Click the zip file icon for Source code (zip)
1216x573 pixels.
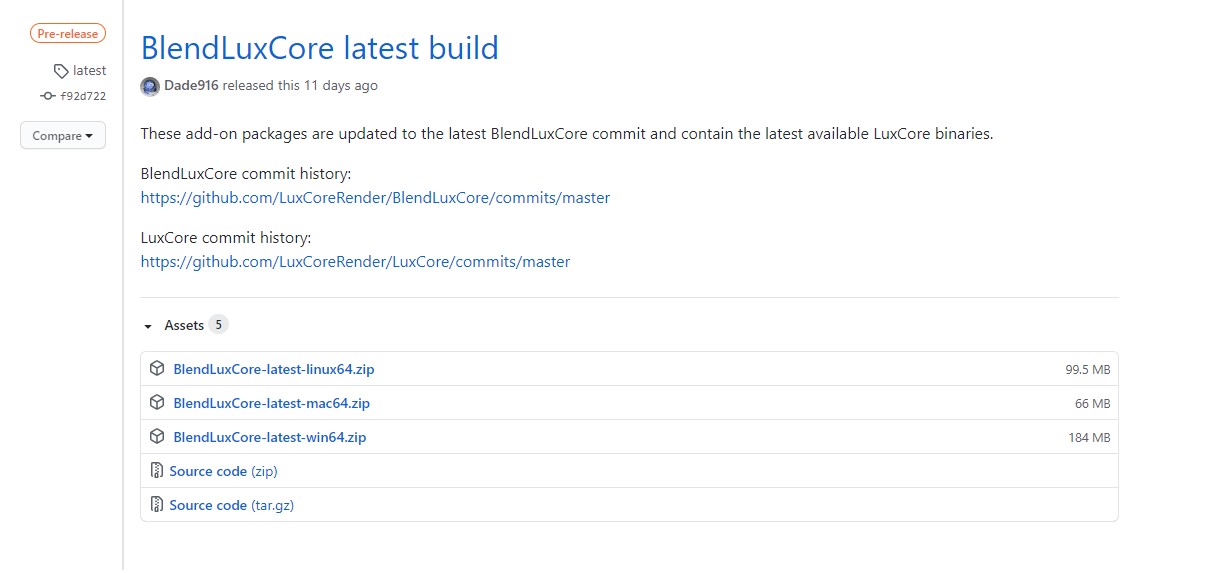coord(157,471)
